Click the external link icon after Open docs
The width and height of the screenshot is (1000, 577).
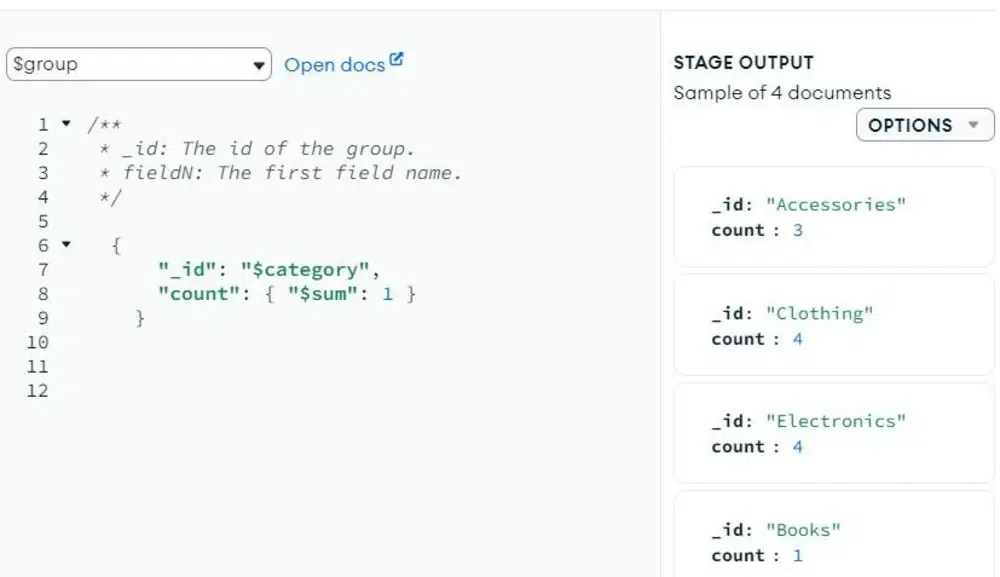396,59
